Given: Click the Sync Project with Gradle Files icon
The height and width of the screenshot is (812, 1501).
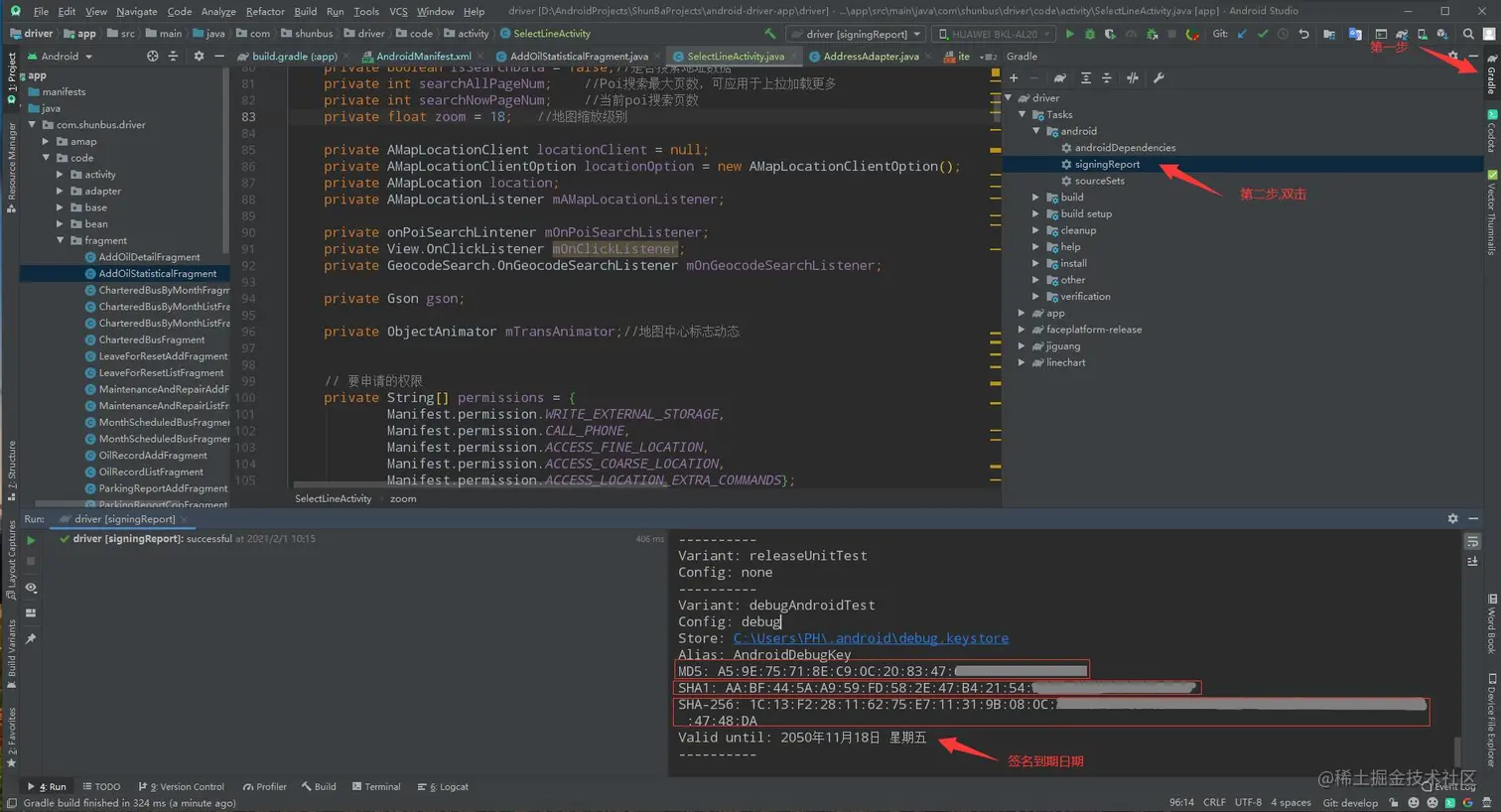Looking at the screenshot, I should [x=1401, y=34].
